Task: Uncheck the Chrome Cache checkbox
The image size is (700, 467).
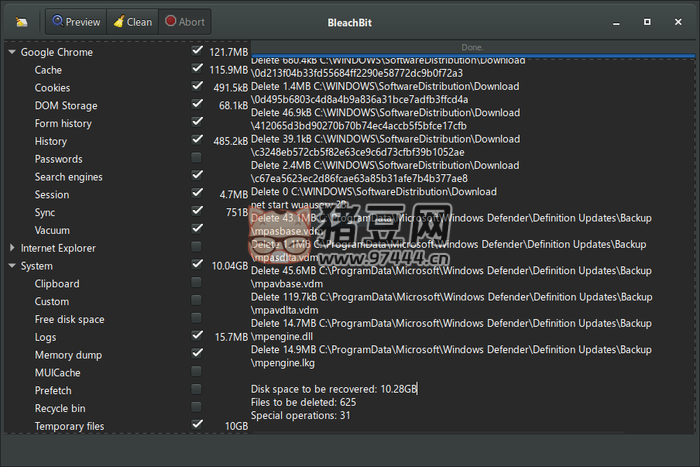Action: pos(197,69)
